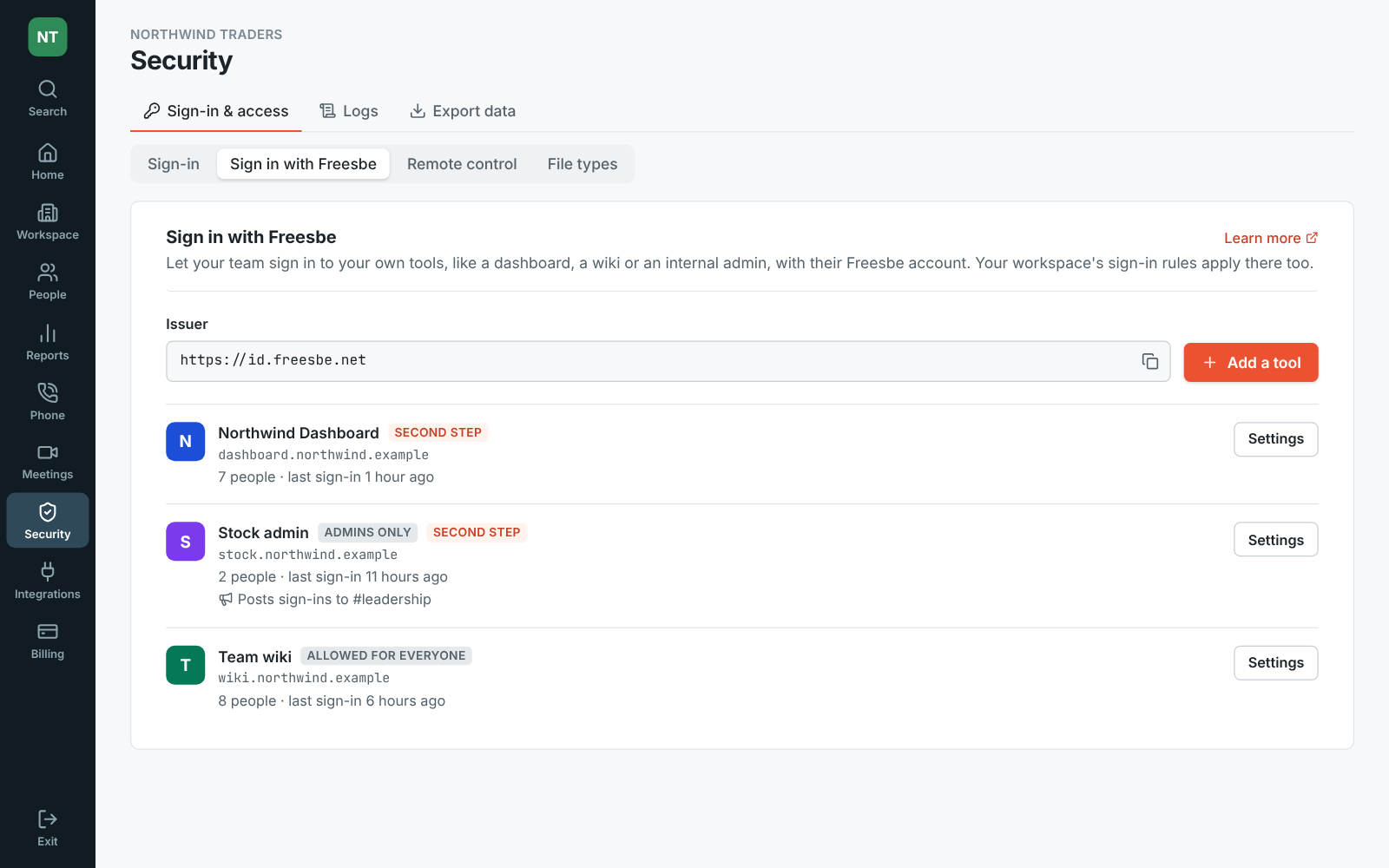Click the Issuer URL field
1389x868 pixels.
[x=668, y=361]
